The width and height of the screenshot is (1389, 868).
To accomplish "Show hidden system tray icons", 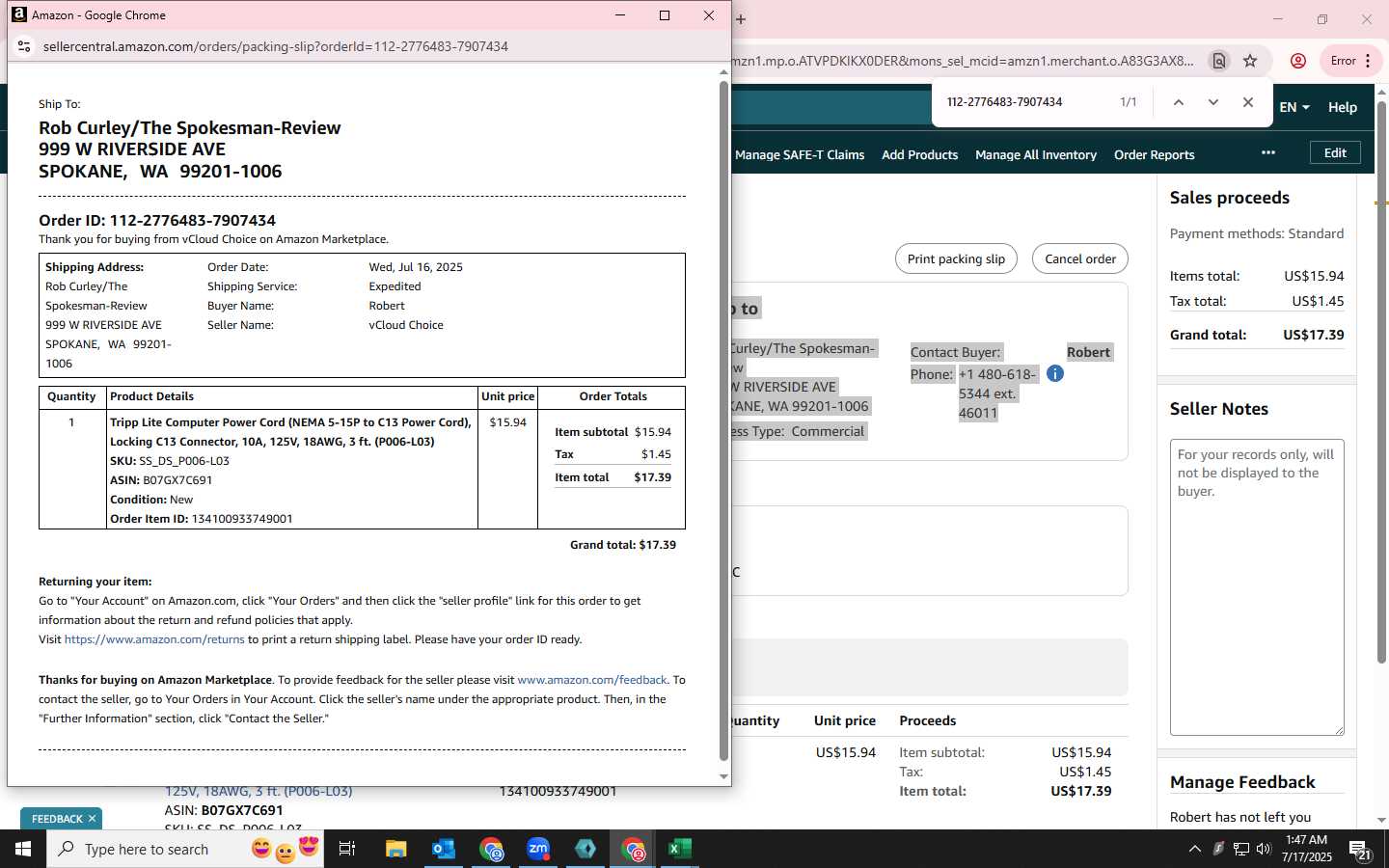I will 1194,849.
